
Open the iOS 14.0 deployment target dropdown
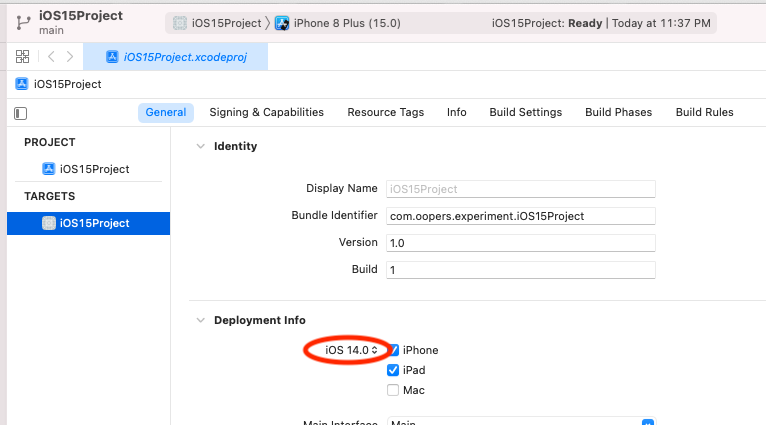[x=351, y=350]
